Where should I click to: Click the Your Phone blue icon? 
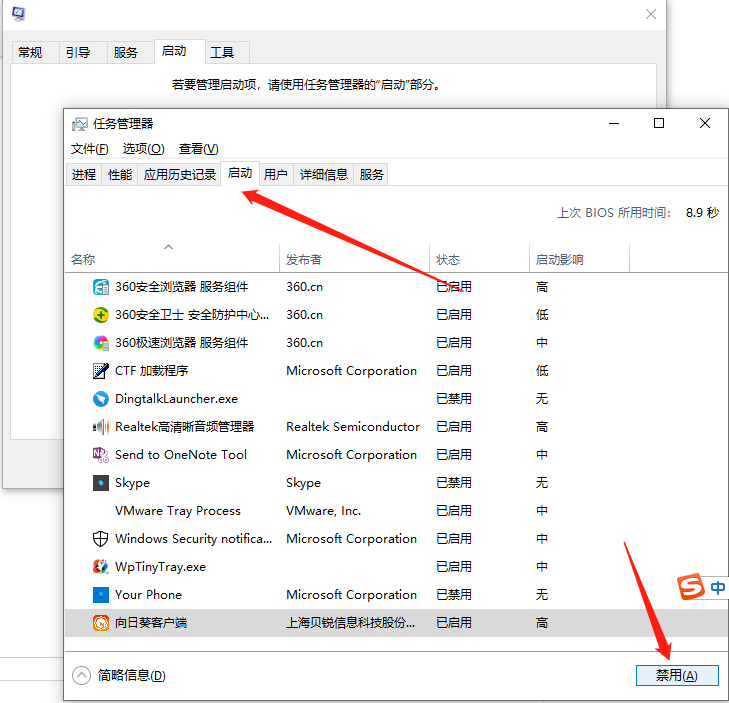pyautogui.click(x=100, y=595)
